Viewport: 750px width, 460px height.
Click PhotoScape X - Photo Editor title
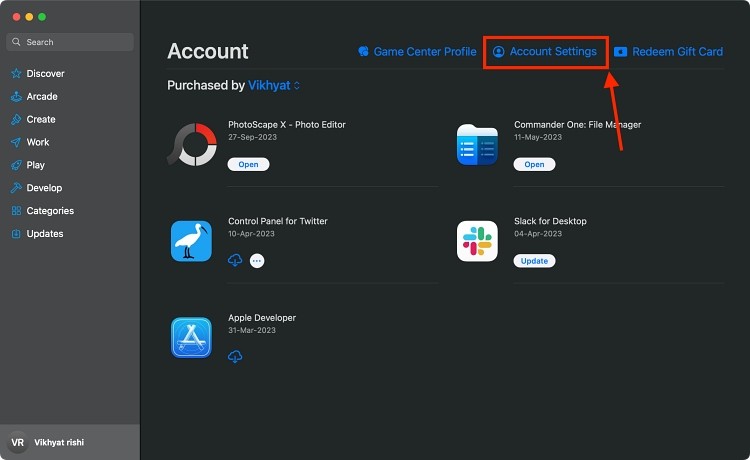[287, 124]
